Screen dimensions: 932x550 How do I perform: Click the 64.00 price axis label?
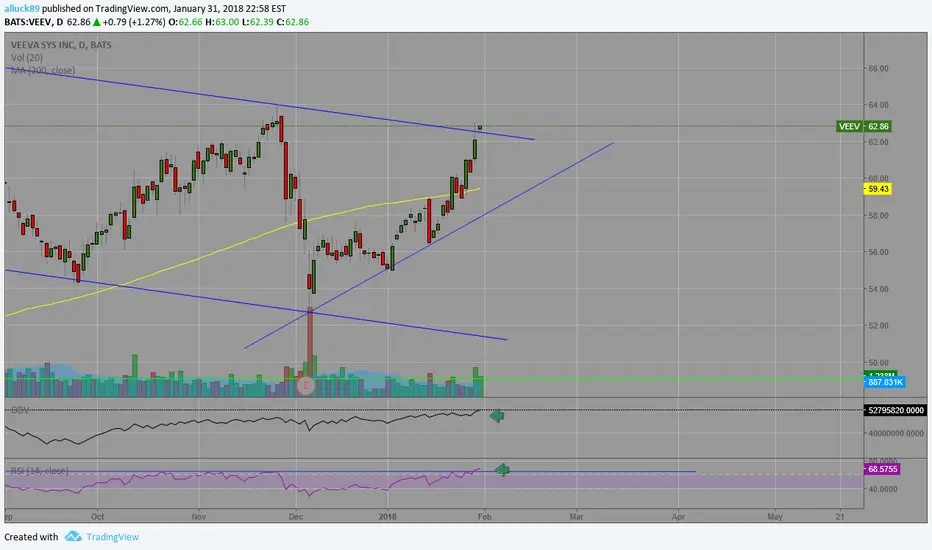879,105
